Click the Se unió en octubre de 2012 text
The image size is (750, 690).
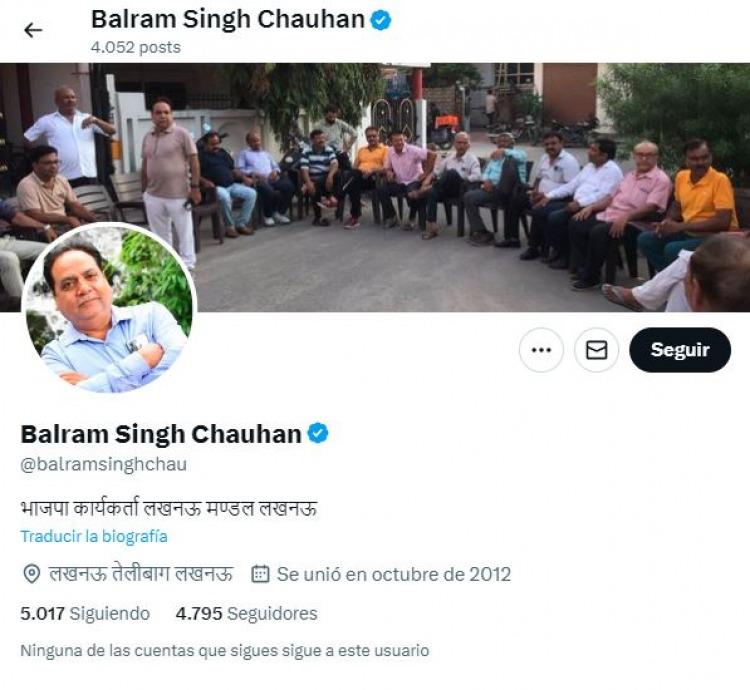point(394,574)
